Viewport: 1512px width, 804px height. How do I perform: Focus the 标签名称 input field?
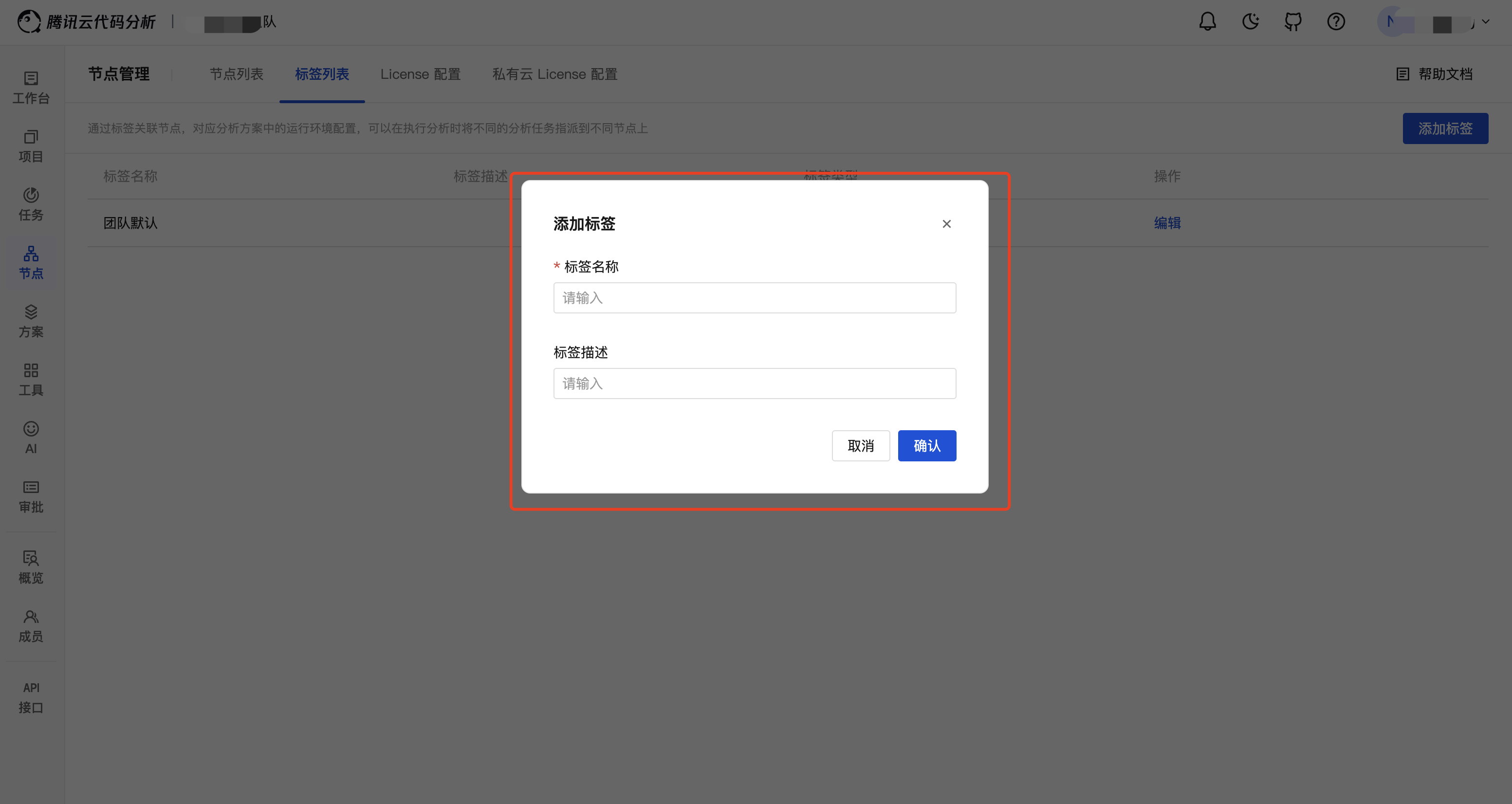[754, 297]
